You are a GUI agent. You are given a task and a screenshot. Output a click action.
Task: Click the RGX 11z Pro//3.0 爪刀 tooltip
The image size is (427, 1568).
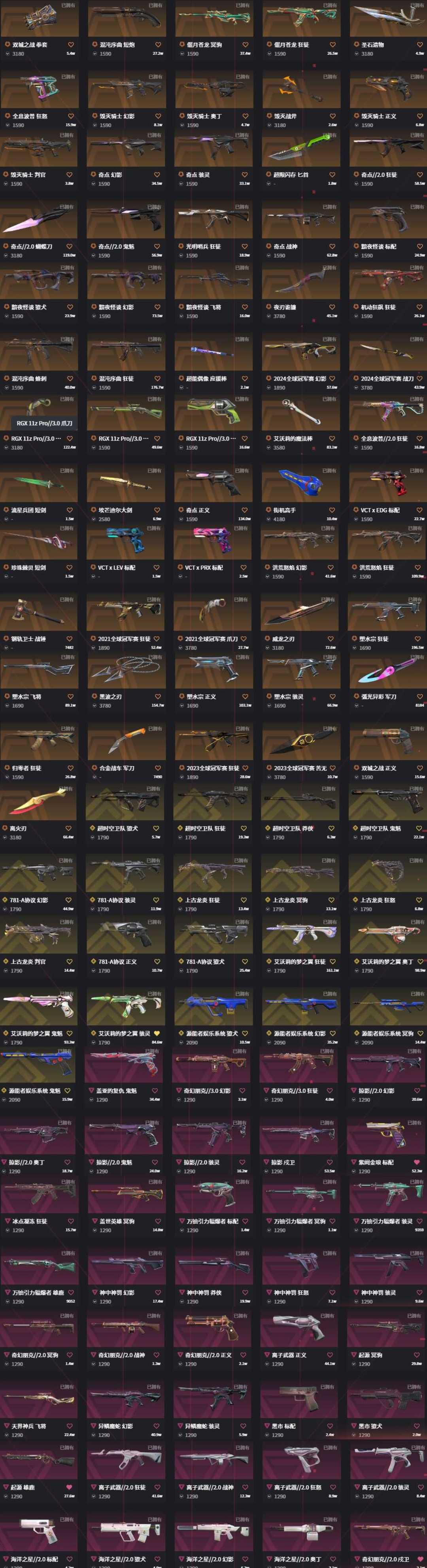coord(44,423)
